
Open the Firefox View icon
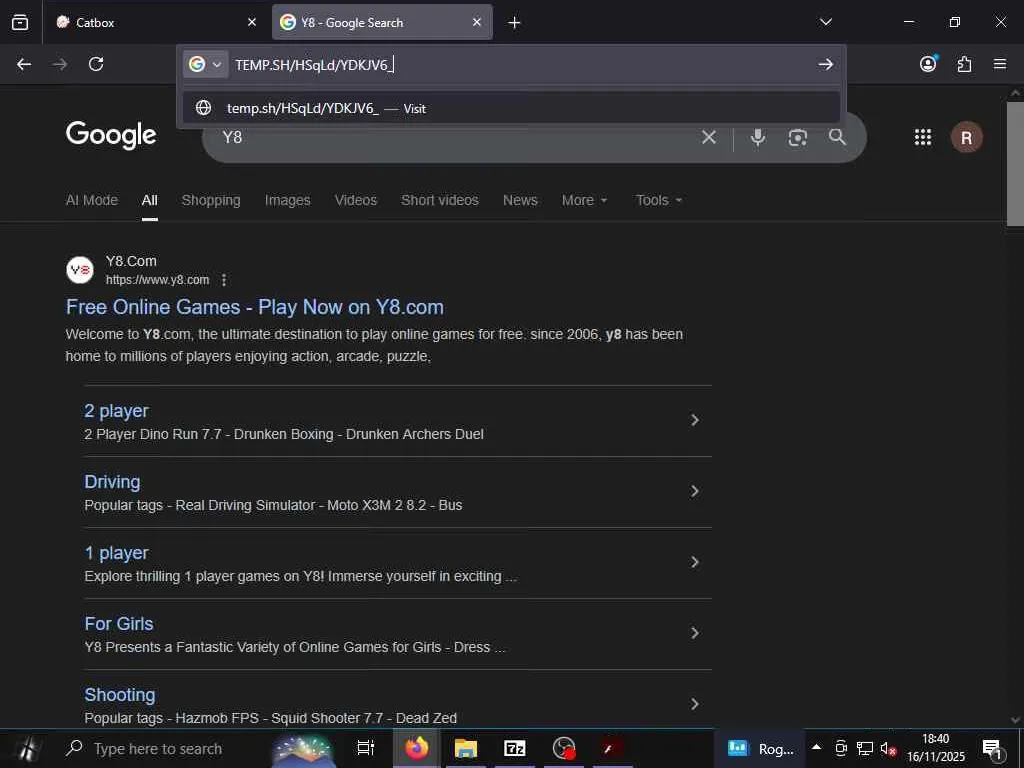(x=20, y=22)
